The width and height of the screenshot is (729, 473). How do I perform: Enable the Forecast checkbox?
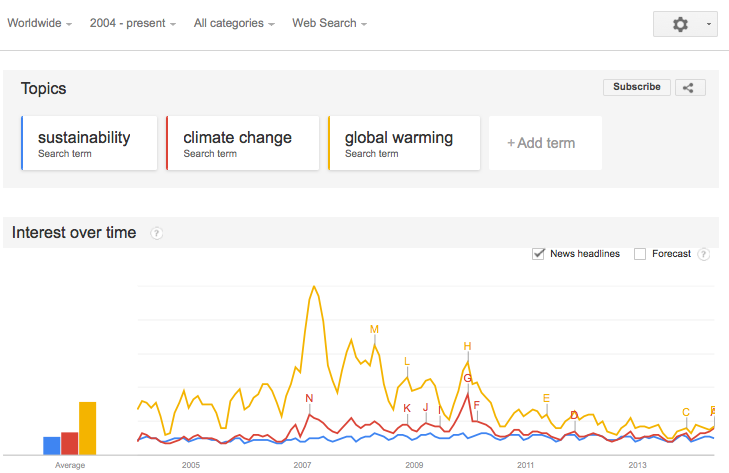(640, 254)
